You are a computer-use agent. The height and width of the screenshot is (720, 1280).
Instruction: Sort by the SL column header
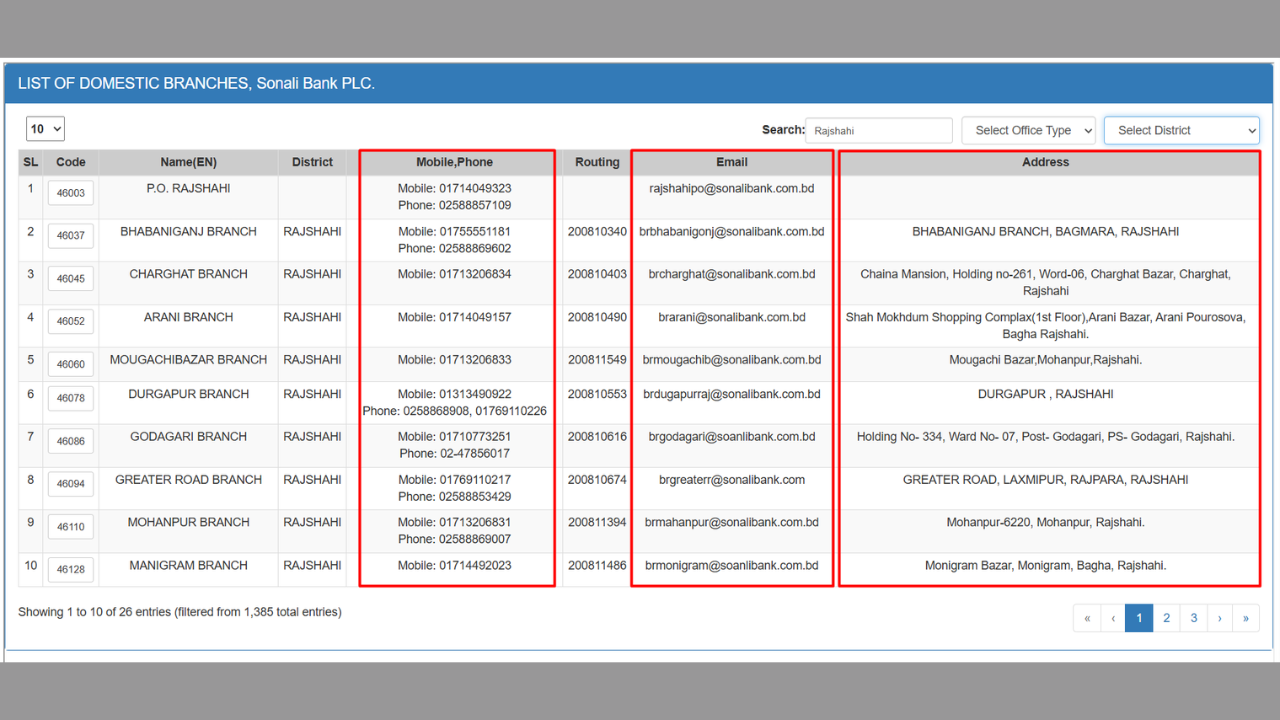(30, 162)
